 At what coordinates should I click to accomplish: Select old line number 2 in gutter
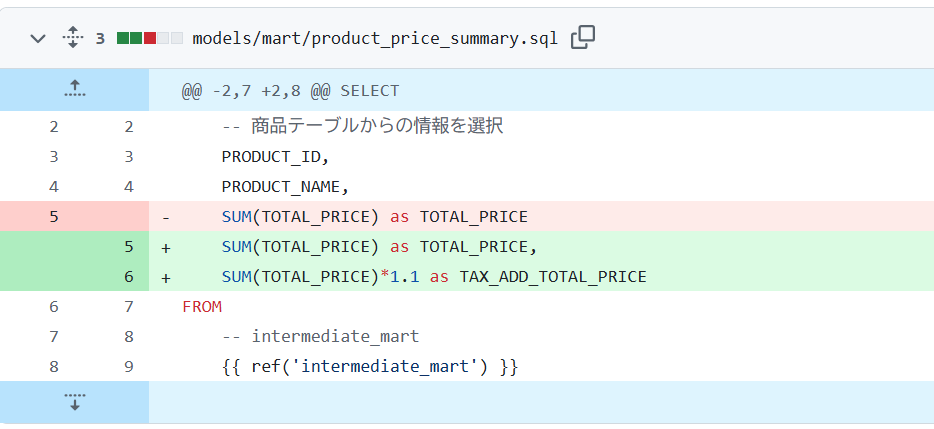[x=54, y=126]
